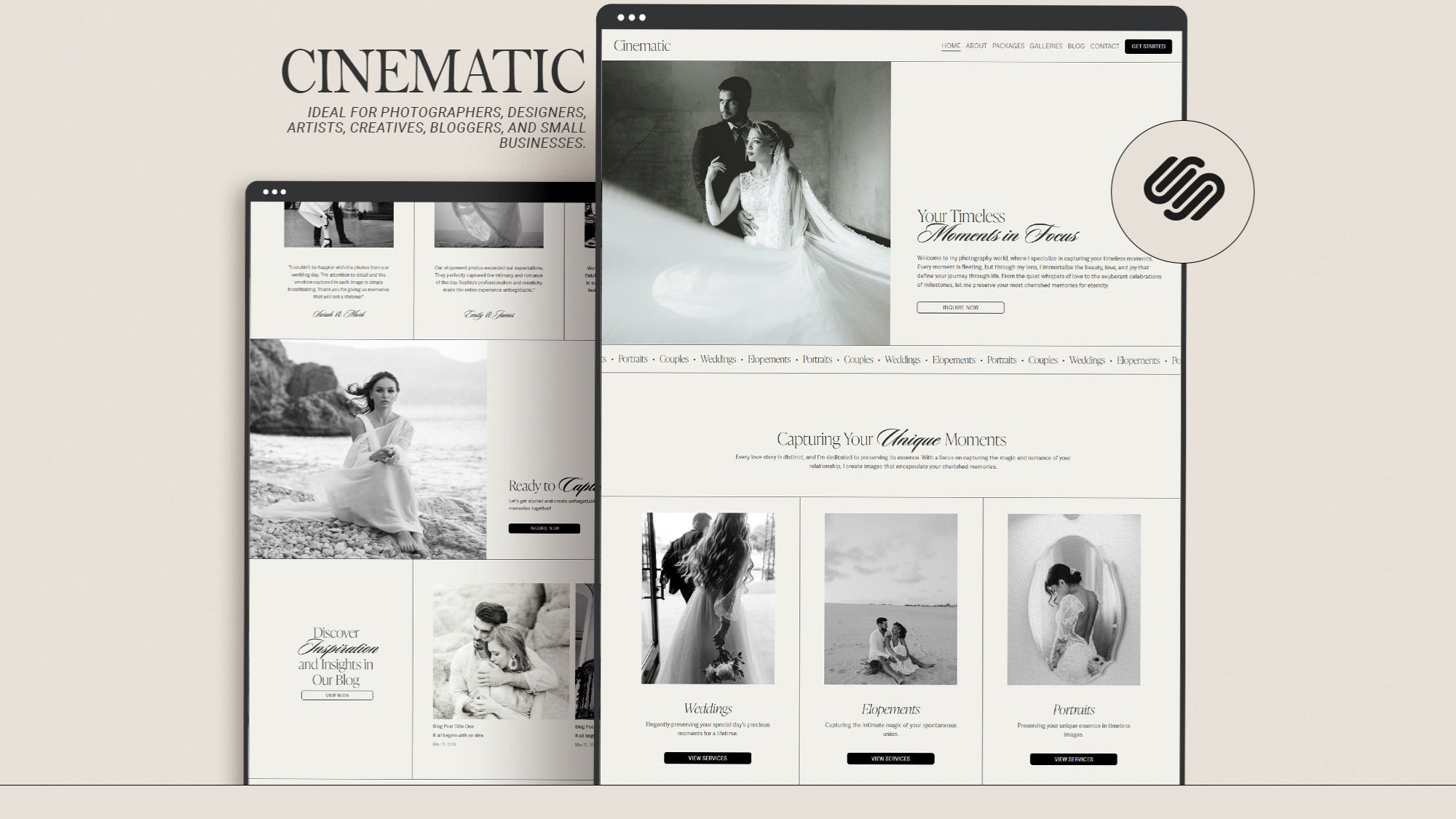The height and width of the screenshot is (819, 1456).
Task: Click window dots on the left browser frame
Action: [x=274, y=192]
